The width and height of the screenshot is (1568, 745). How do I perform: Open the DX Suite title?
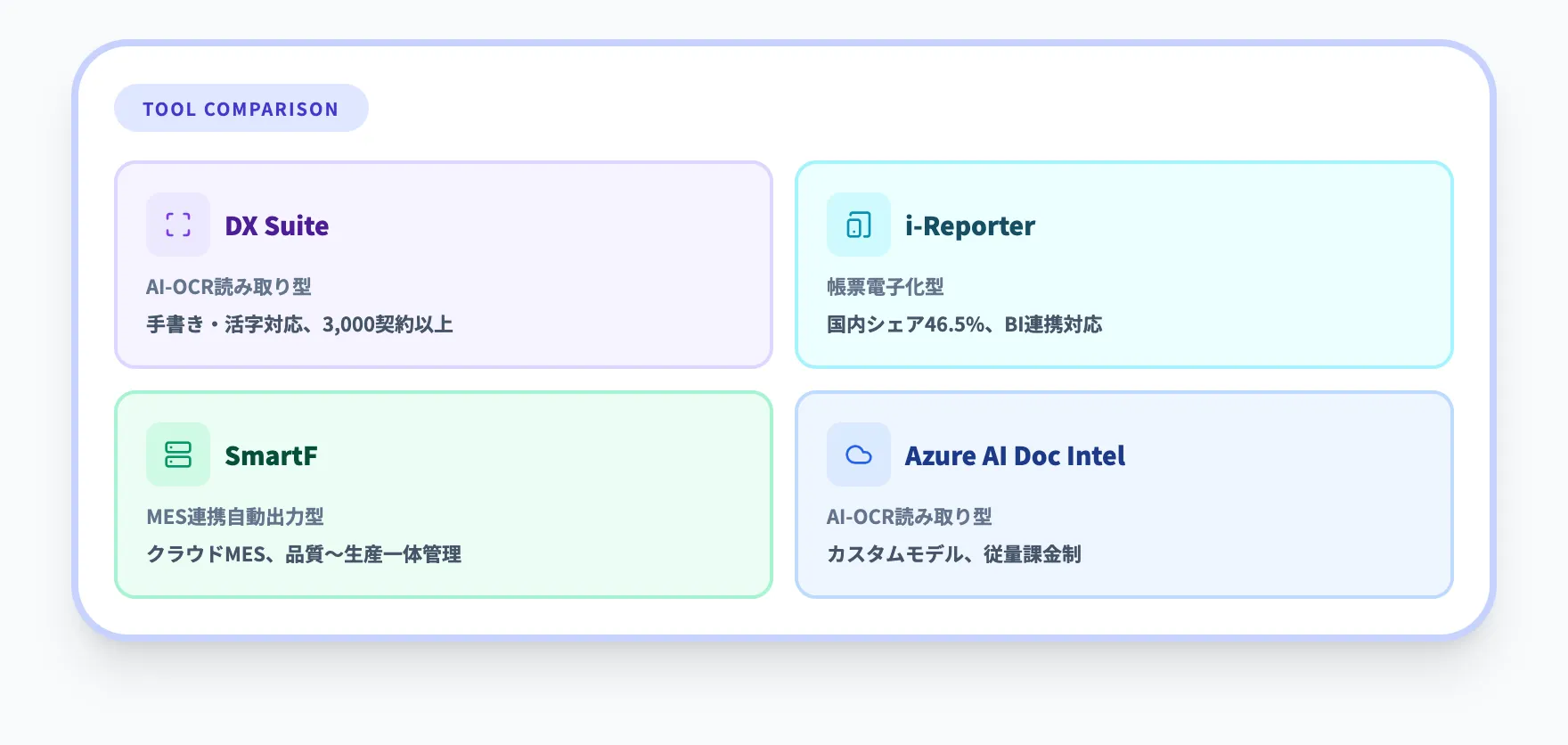pyautogui.click(x=276, y=226)
